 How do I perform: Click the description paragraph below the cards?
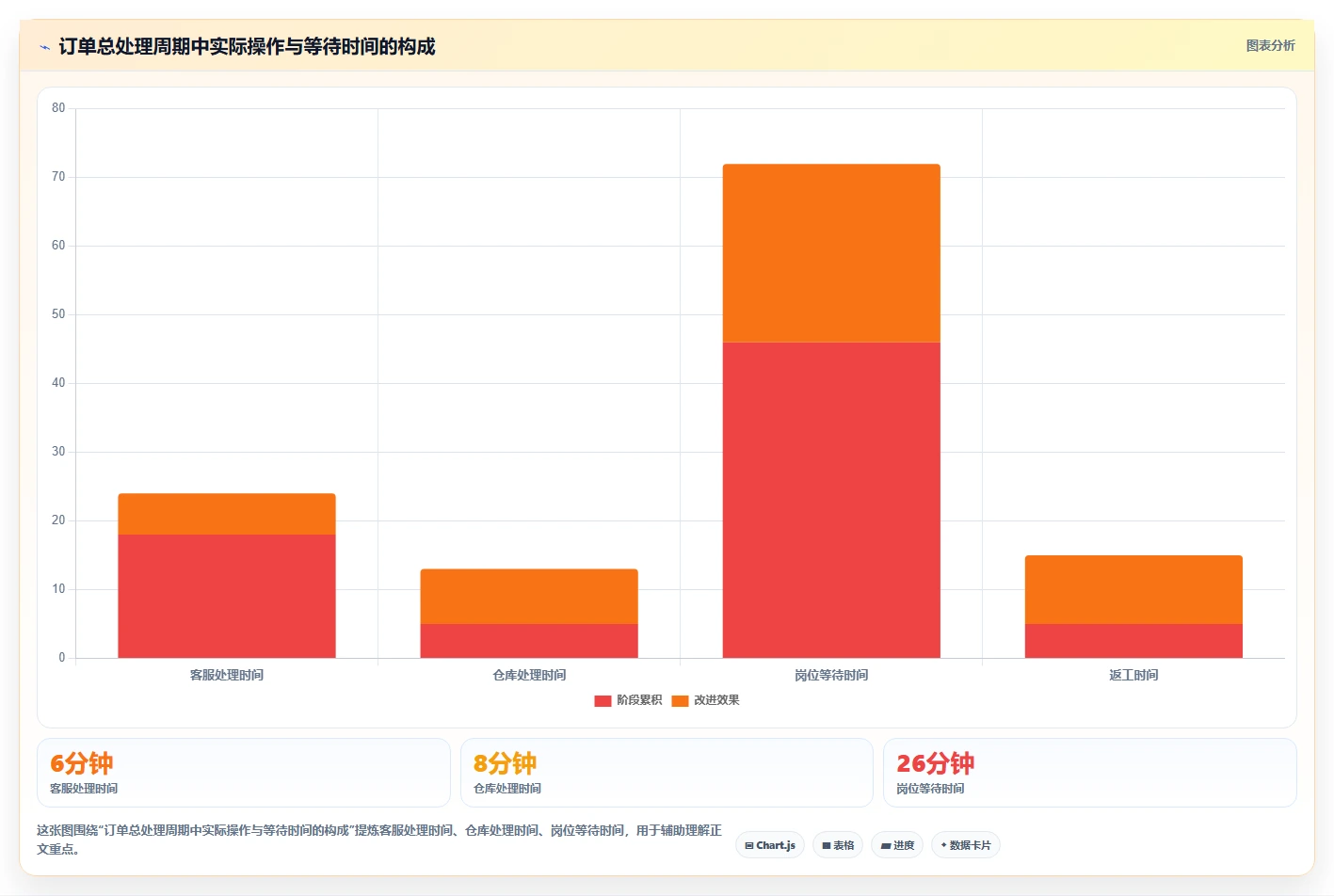pos(379,840)
